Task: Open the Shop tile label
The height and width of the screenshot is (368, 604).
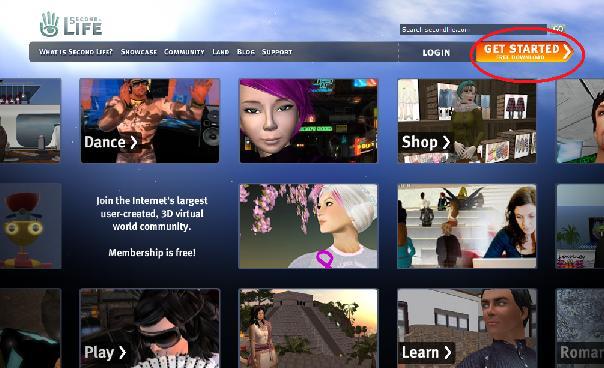Action: (426, 142)
